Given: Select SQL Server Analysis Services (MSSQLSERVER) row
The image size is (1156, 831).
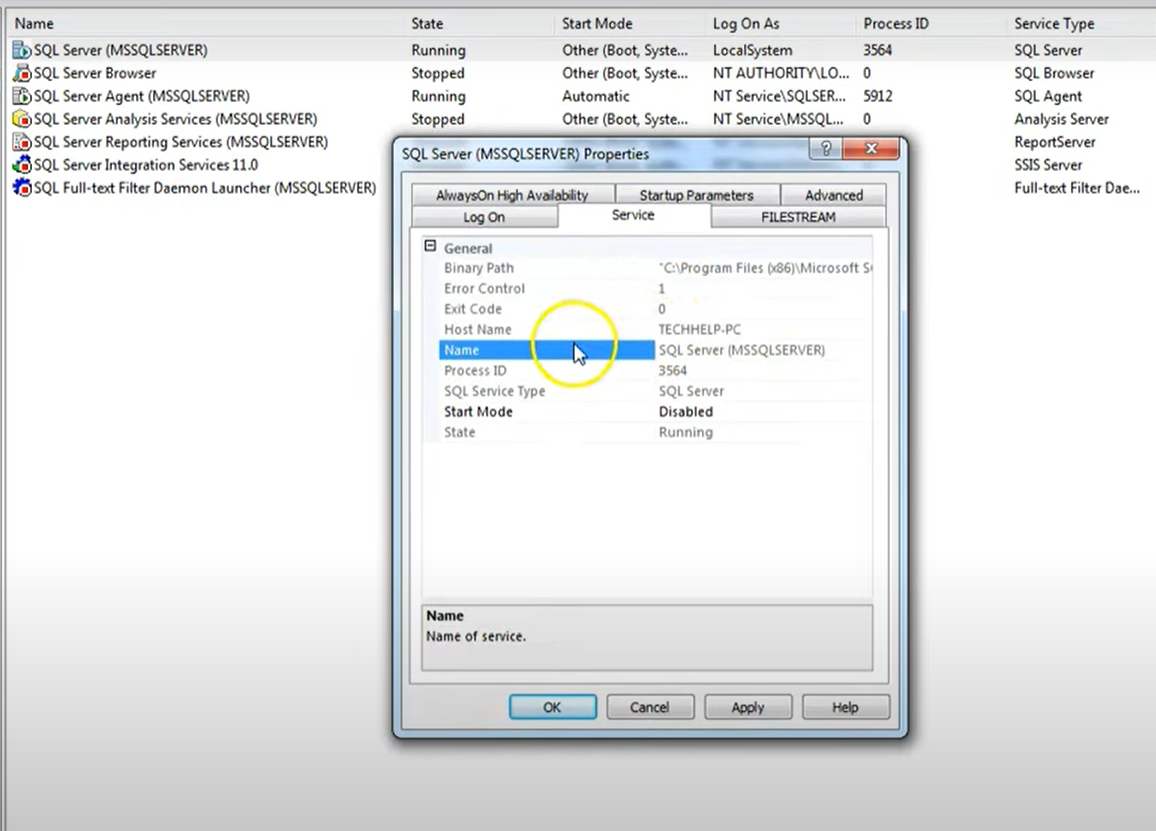Looking at the screenshot, I should (175, 119).
